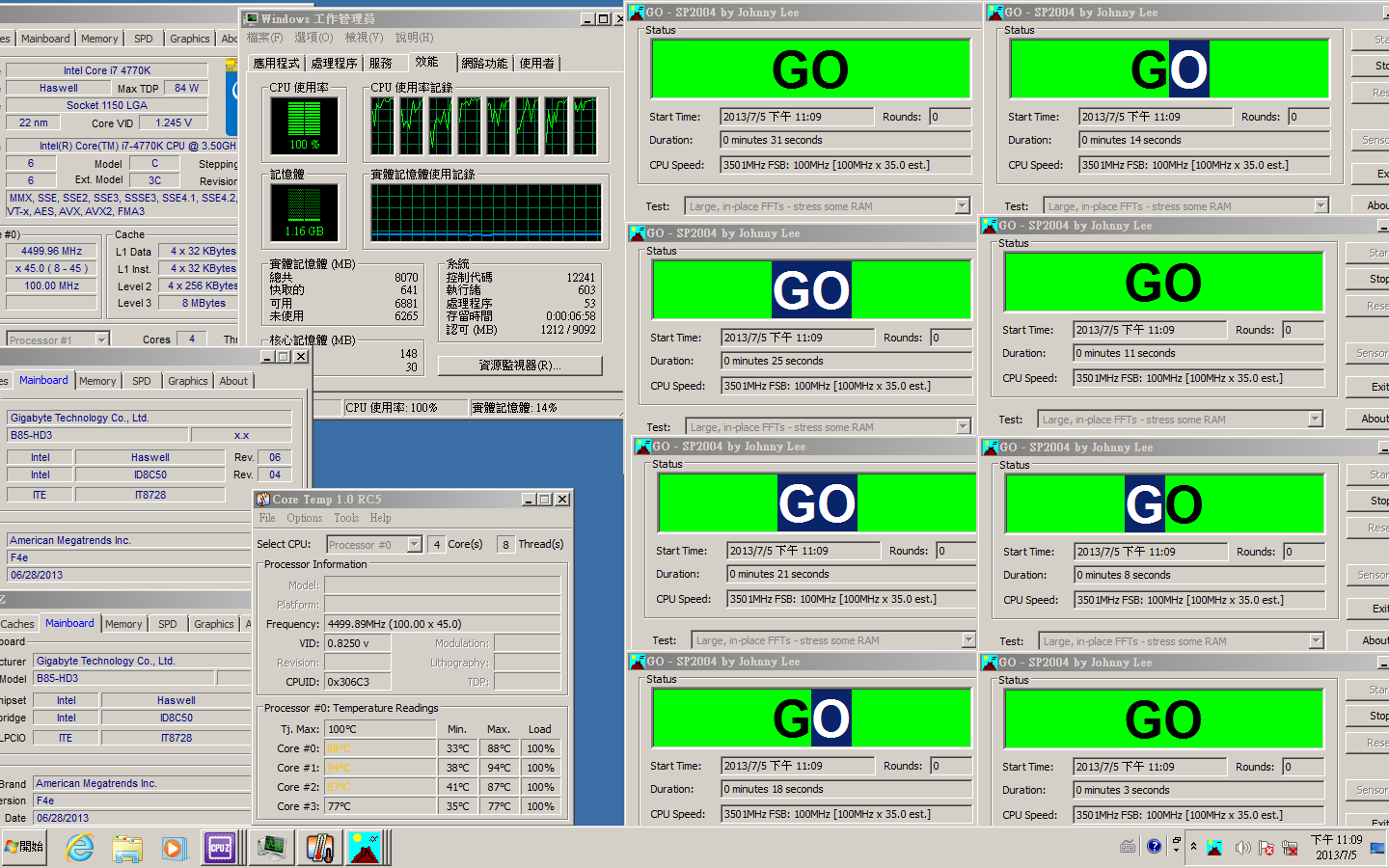Image resolution: width=1389 pixels, height=868 pixels.
Task: Open the 選項(O) menu in Task Manager
Action: tap(313, 38)
